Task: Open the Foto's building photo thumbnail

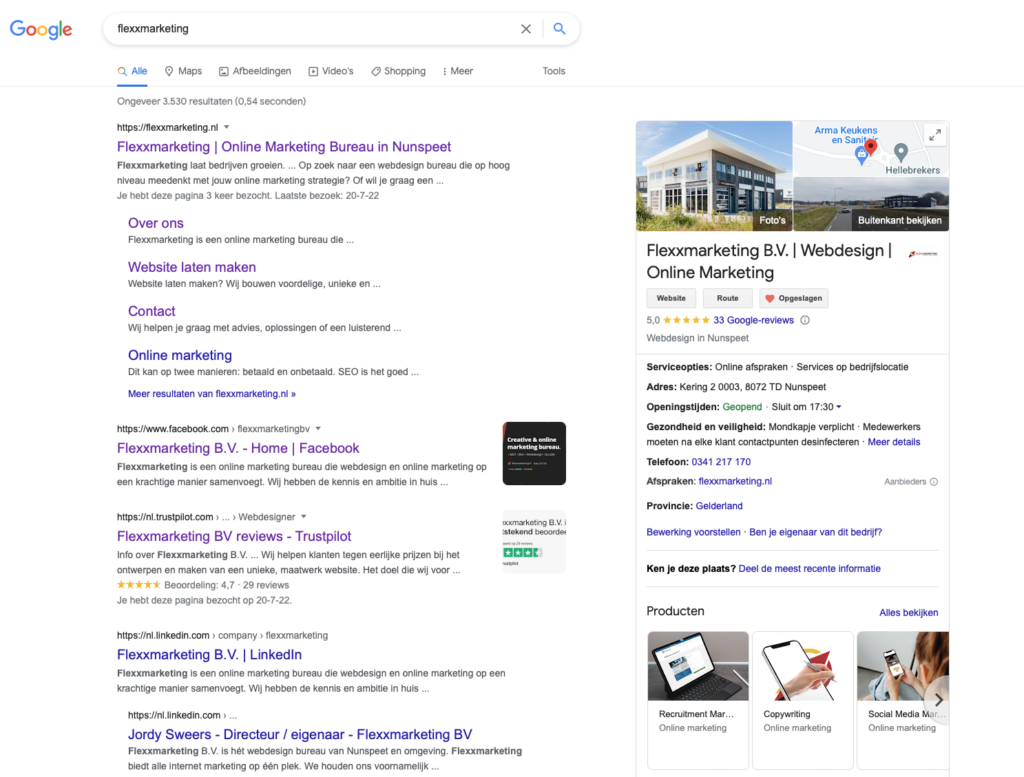Action: (x=714, y=176)
